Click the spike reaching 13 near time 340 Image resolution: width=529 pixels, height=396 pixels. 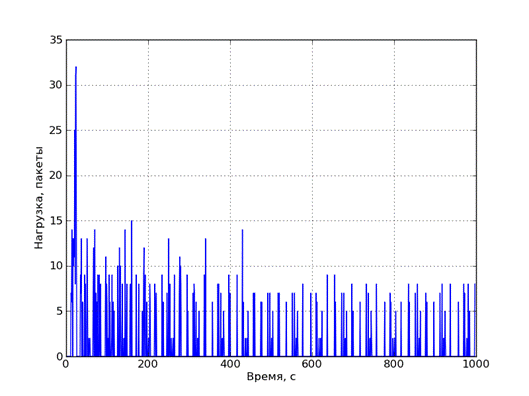coord(205,239)
